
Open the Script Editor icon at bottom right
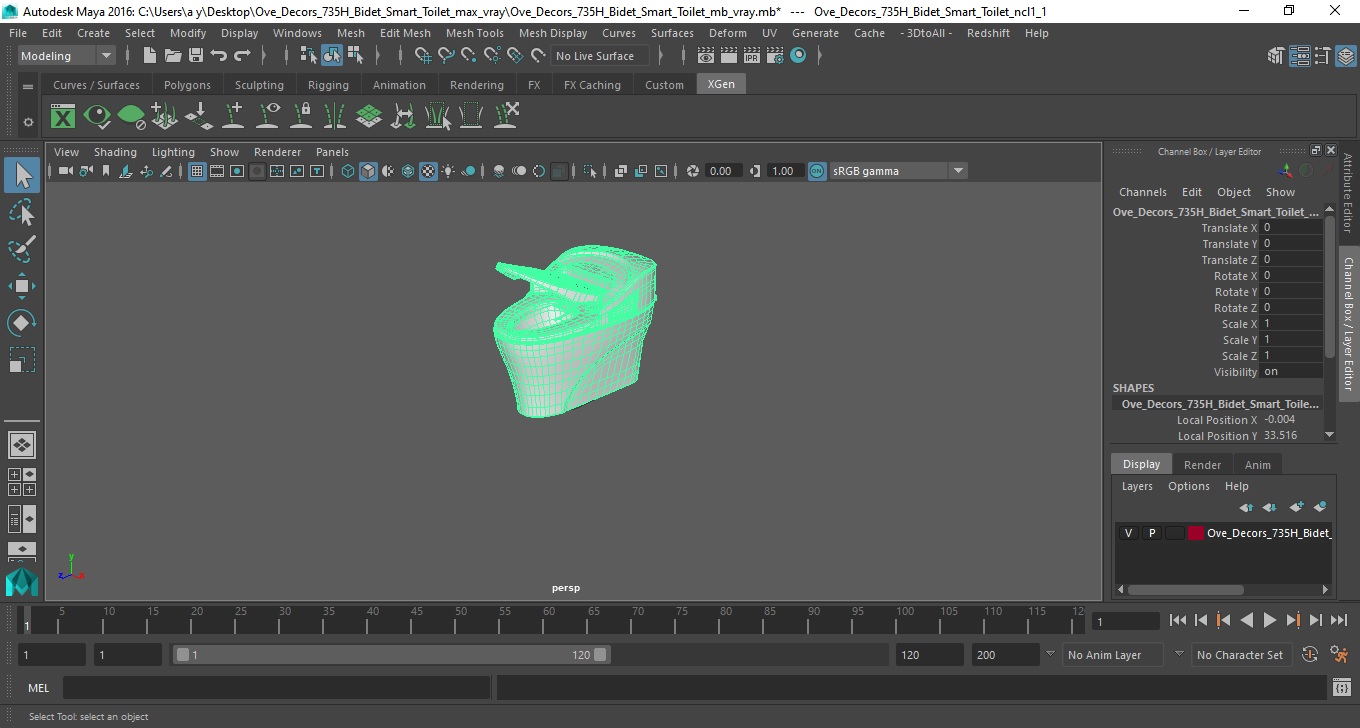pos(1342,688)
